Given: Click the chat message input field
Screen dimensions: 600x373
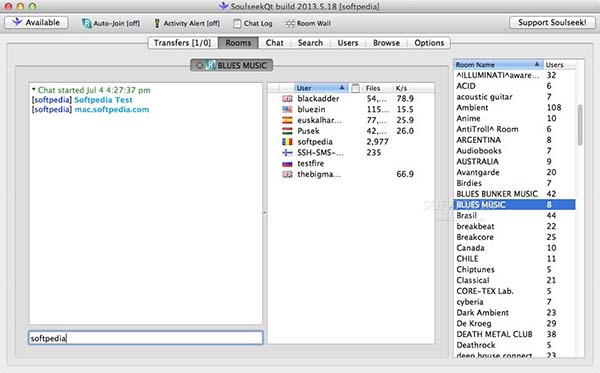Looking at the screenshot, I should (146, 338).
